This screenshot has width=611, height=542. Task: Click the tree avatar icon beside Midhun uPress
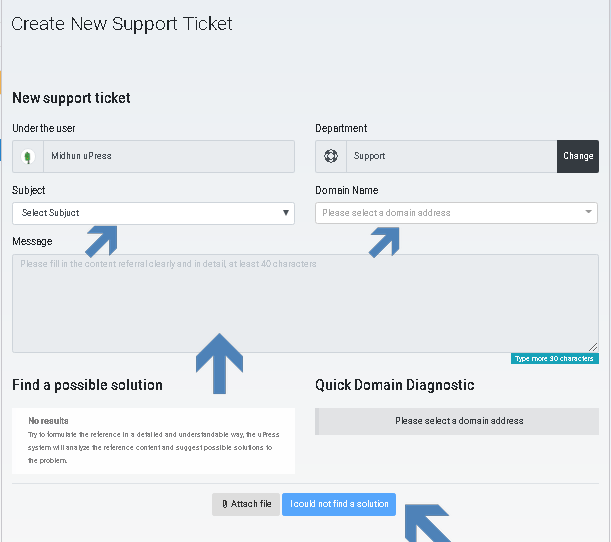28,157
